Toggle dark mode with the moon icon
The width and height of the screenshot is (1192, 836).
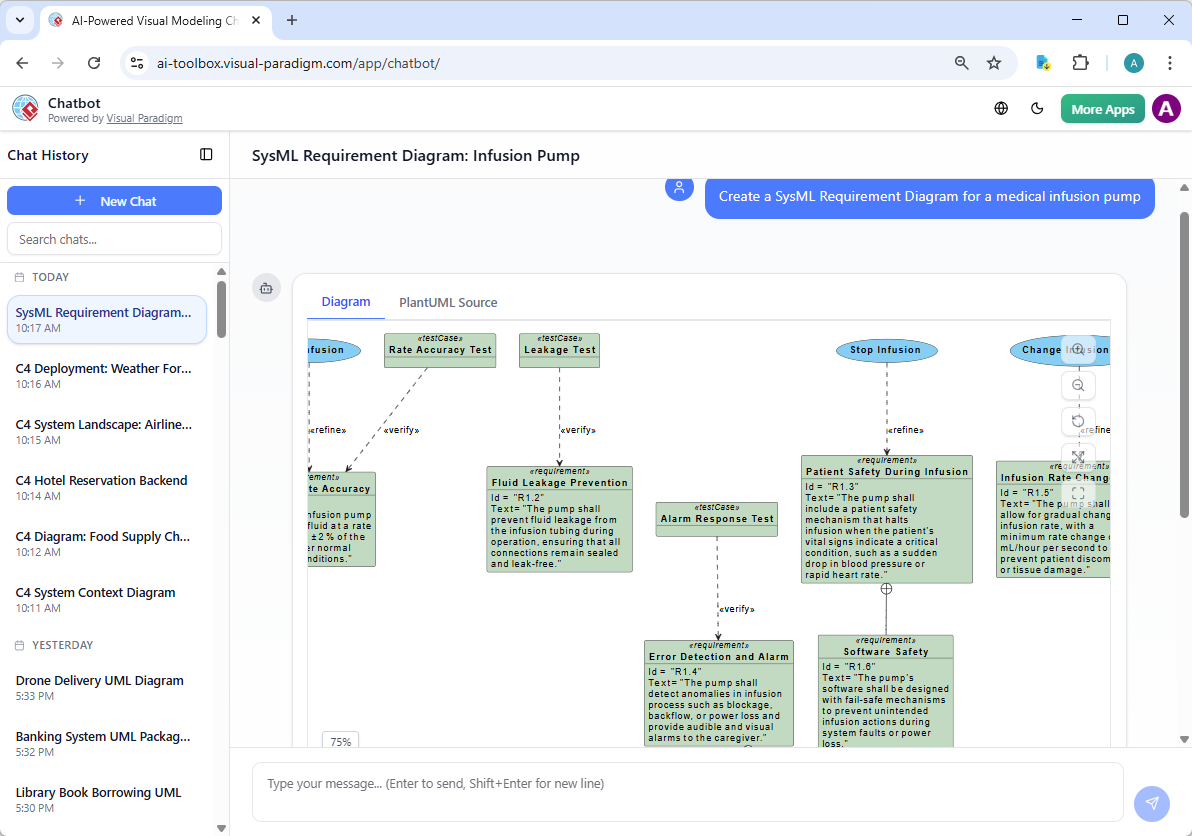pyautogui.click(x=1037, y=108)
